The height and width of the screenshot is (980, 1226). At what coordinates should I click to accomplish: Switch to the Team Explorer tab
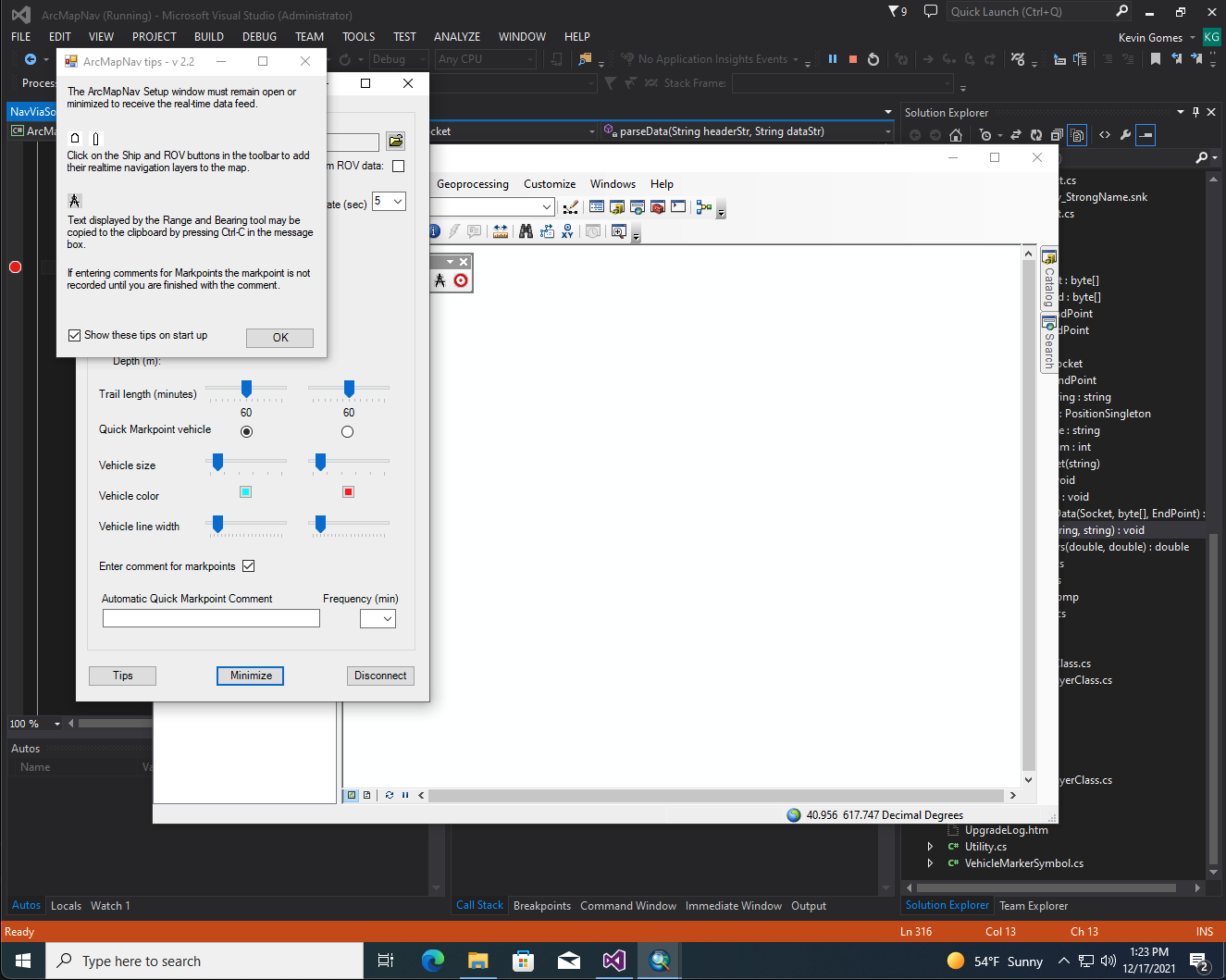tap(1034, 906)
